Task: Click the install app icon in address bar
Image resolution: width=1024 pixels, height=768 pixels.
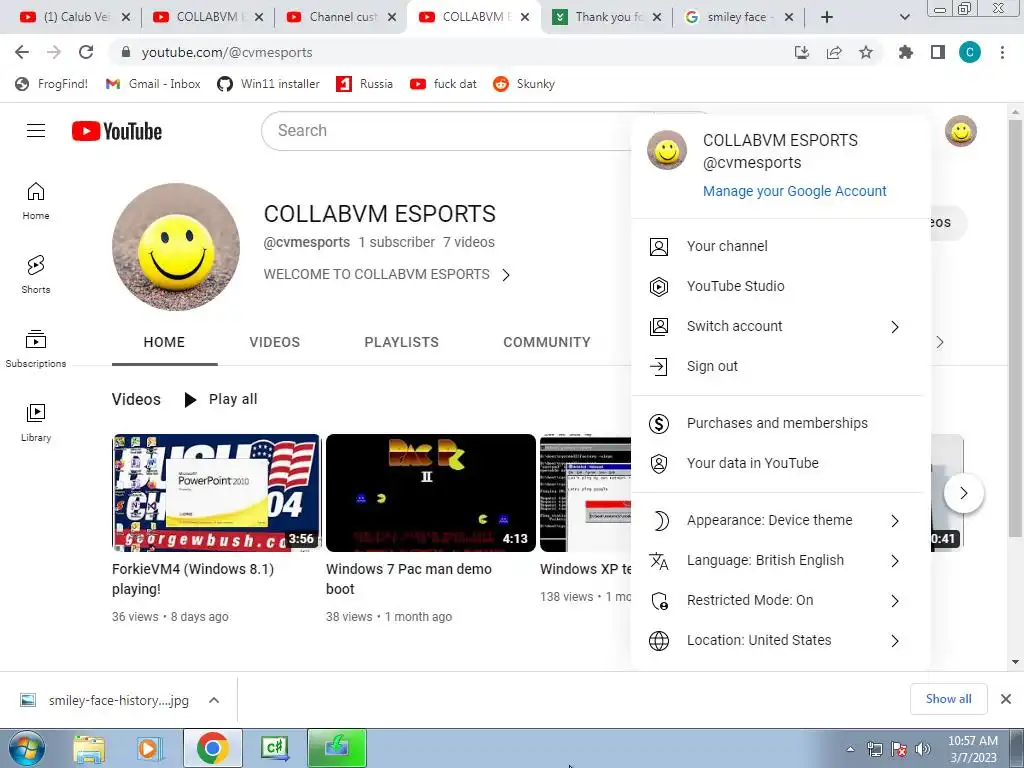Action: tap(802, 52)
